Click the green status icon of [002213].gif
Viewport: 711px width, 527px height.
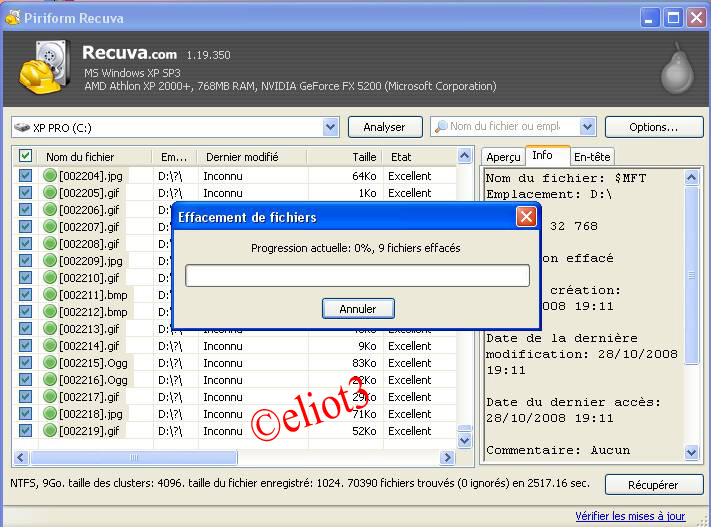(49, 329)
